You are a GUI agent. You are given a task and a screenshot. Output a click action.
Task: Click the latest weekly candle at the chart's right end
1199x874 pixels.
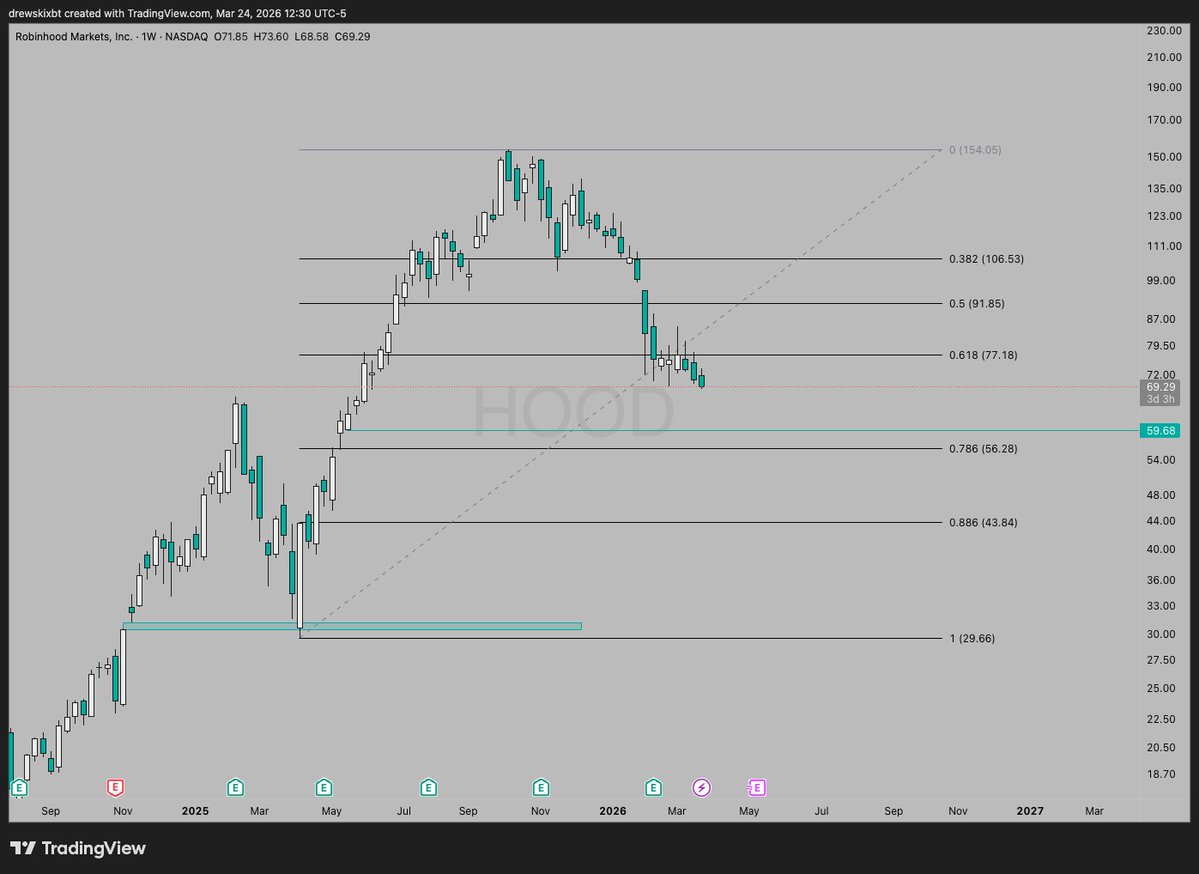click(x=701, y=379)
